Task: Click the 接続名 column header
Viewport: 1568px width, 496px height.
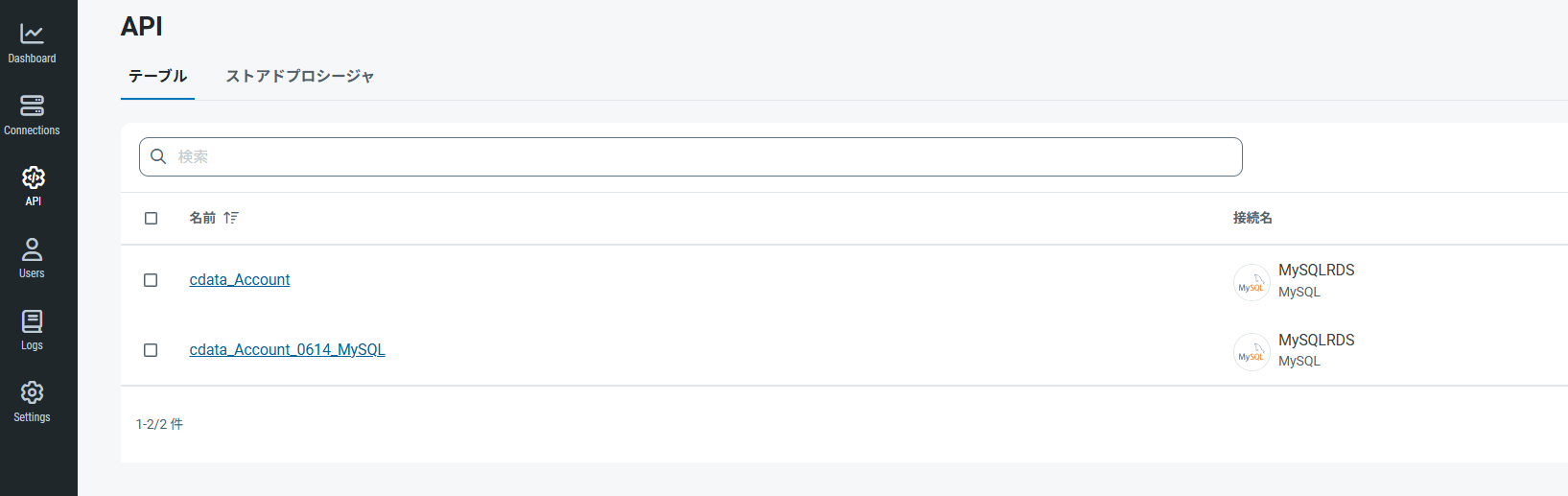Action: tap(1252, 218)
